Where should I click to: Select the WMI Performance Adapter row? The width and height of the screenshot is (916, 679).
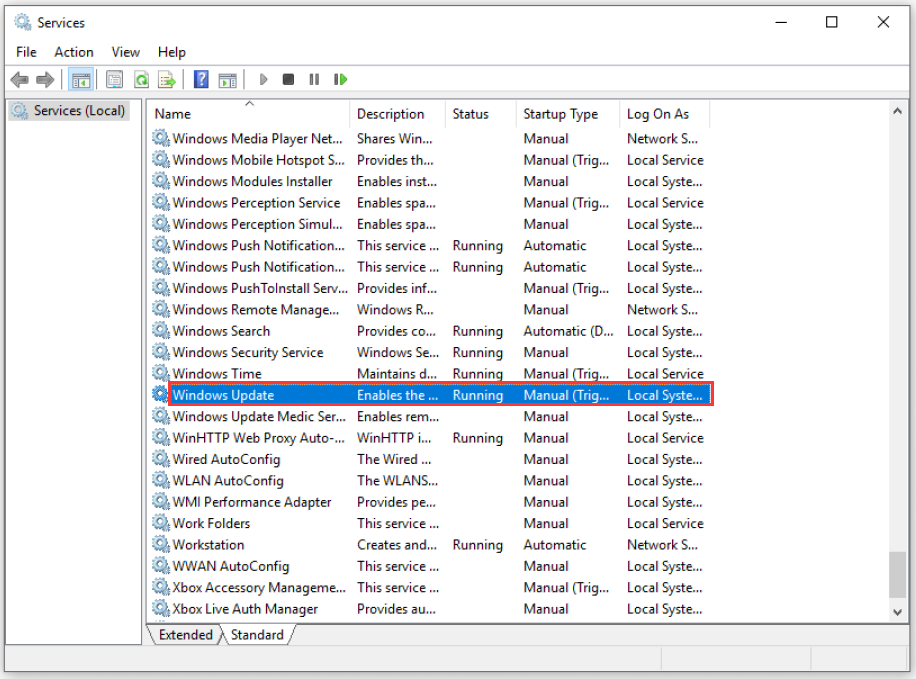[429, 501]
